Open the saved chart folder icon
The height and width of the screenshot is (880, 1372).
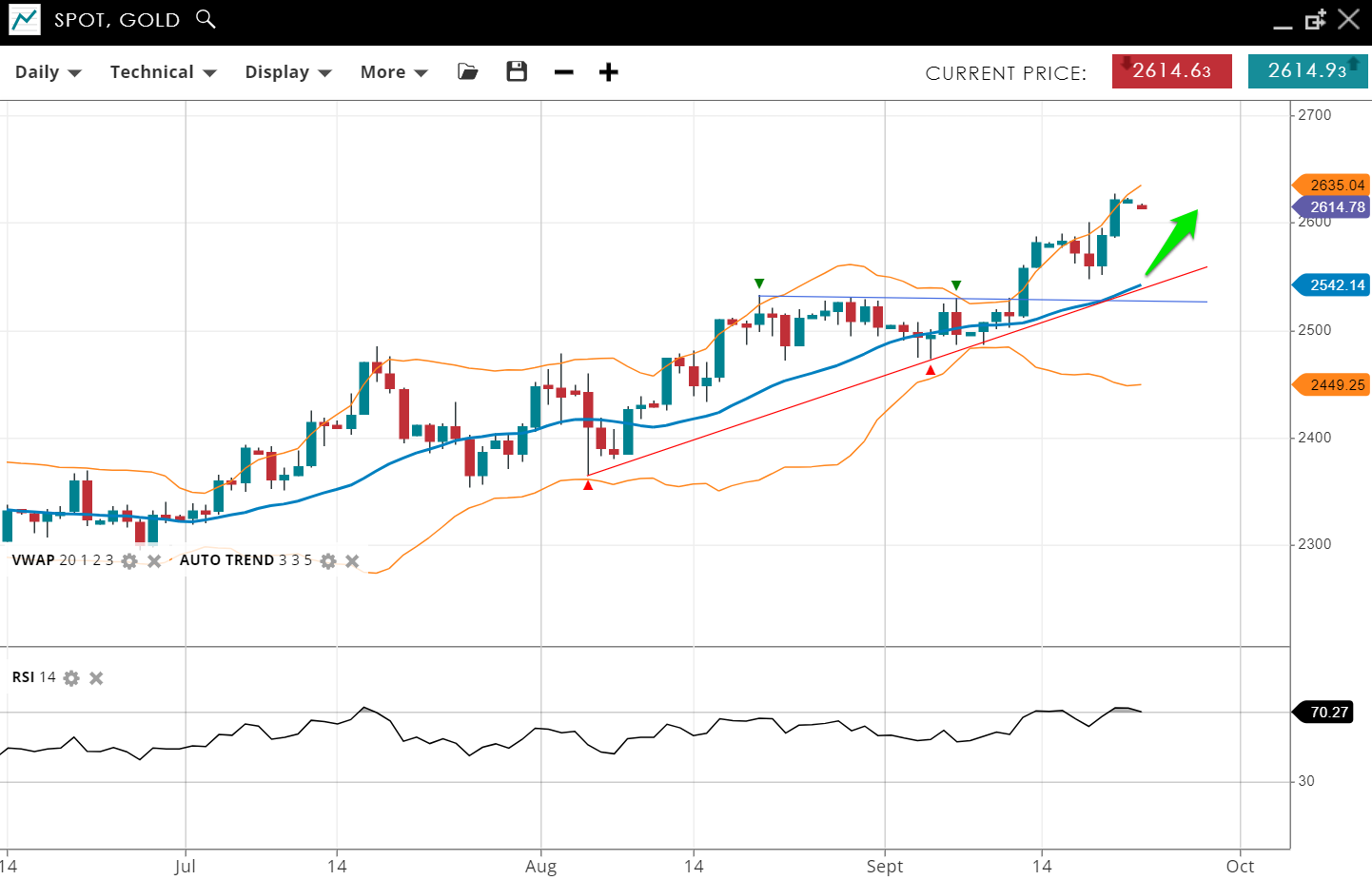pyautogui.click(x=467, y=72)
